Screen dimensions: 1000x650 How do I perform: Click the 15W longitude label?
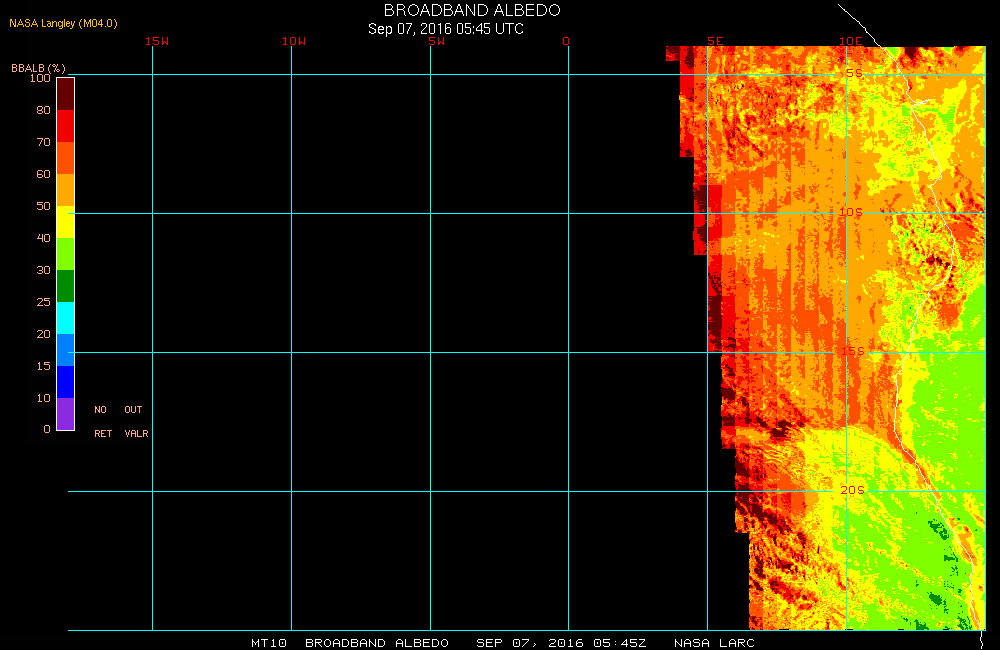156,41
